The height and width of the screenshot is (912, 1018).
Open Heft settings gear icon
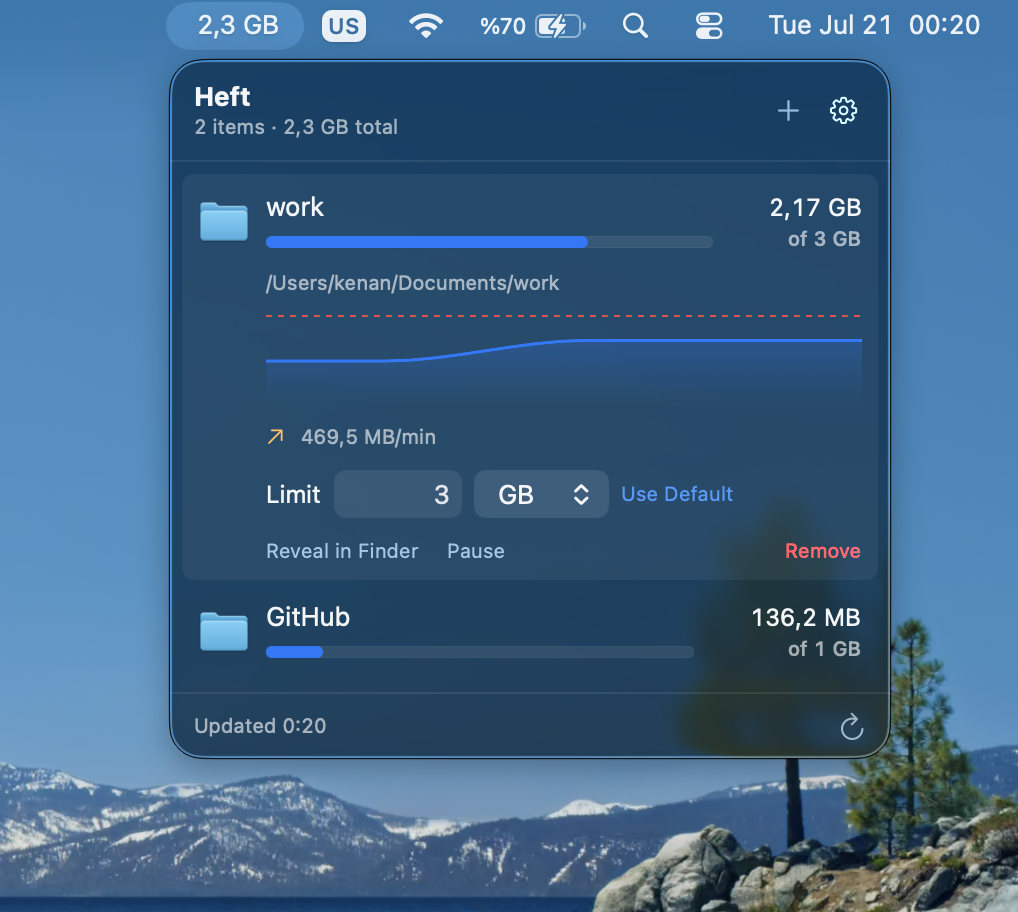pyautogui.click(x=843, y=110)
